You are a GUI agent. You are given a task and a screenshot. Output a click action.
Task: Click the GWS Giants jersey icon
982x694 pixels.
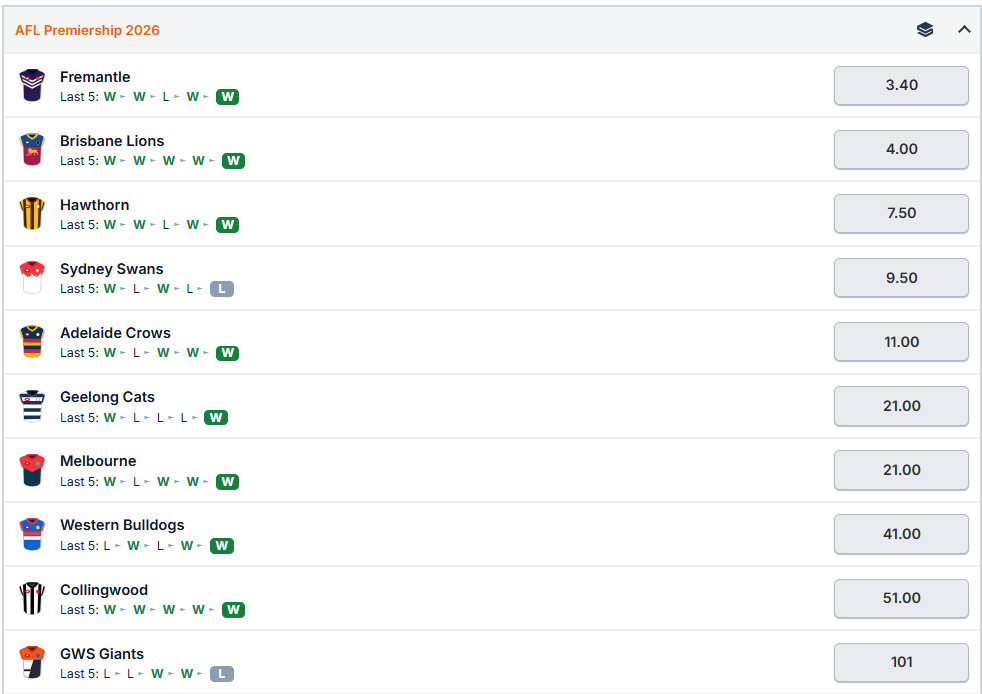[x=32, y=662]
